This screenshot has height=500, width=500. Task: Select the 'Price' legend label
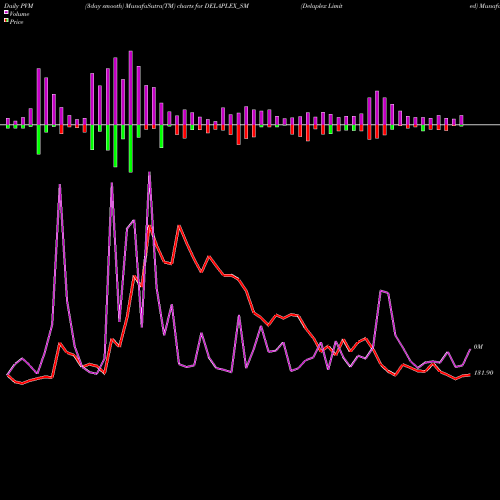point(16,22)
